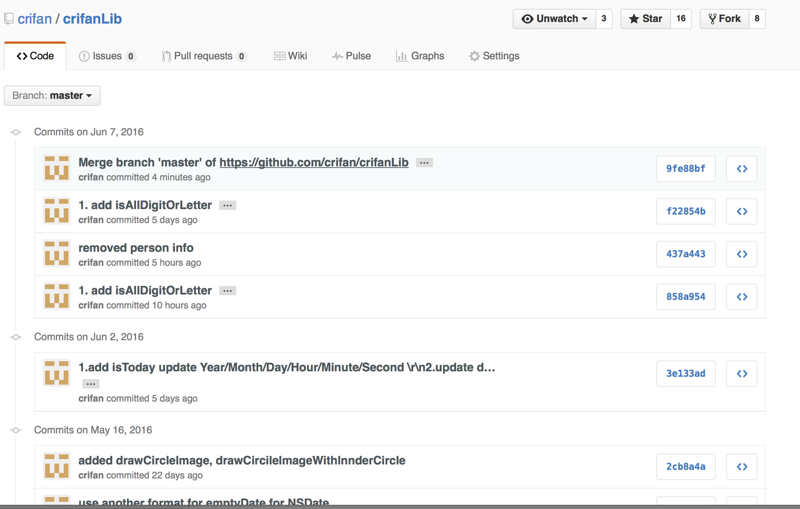Image resolution: width=800 pixels, height=509 pixels.
Task: Browse code icon for commit f22854b
Action: point(741,212)
